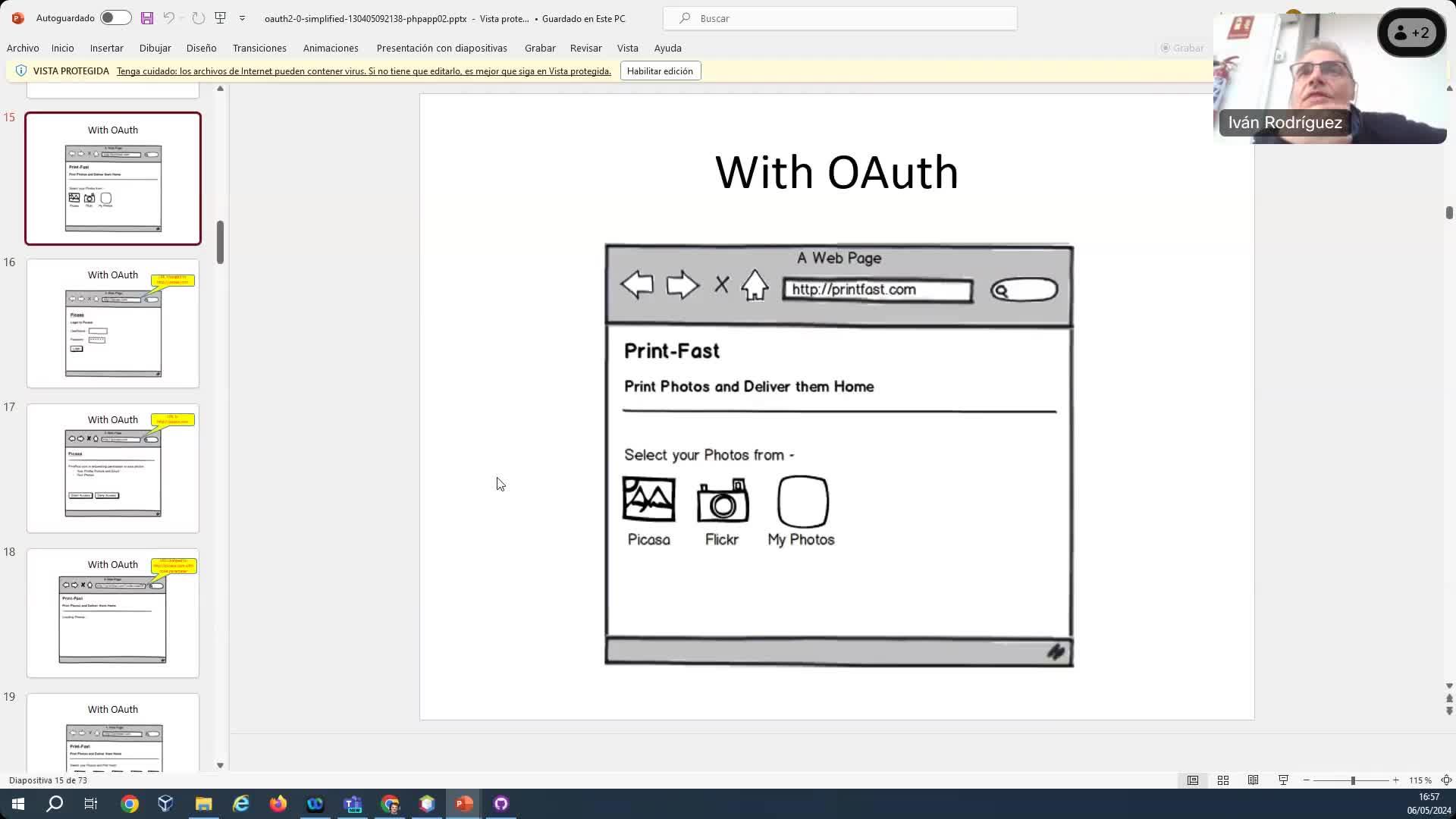Toggle the Autoguardado switch
Image resolution: width=1456 pixels, height=819 pixels.
point(115,17)
